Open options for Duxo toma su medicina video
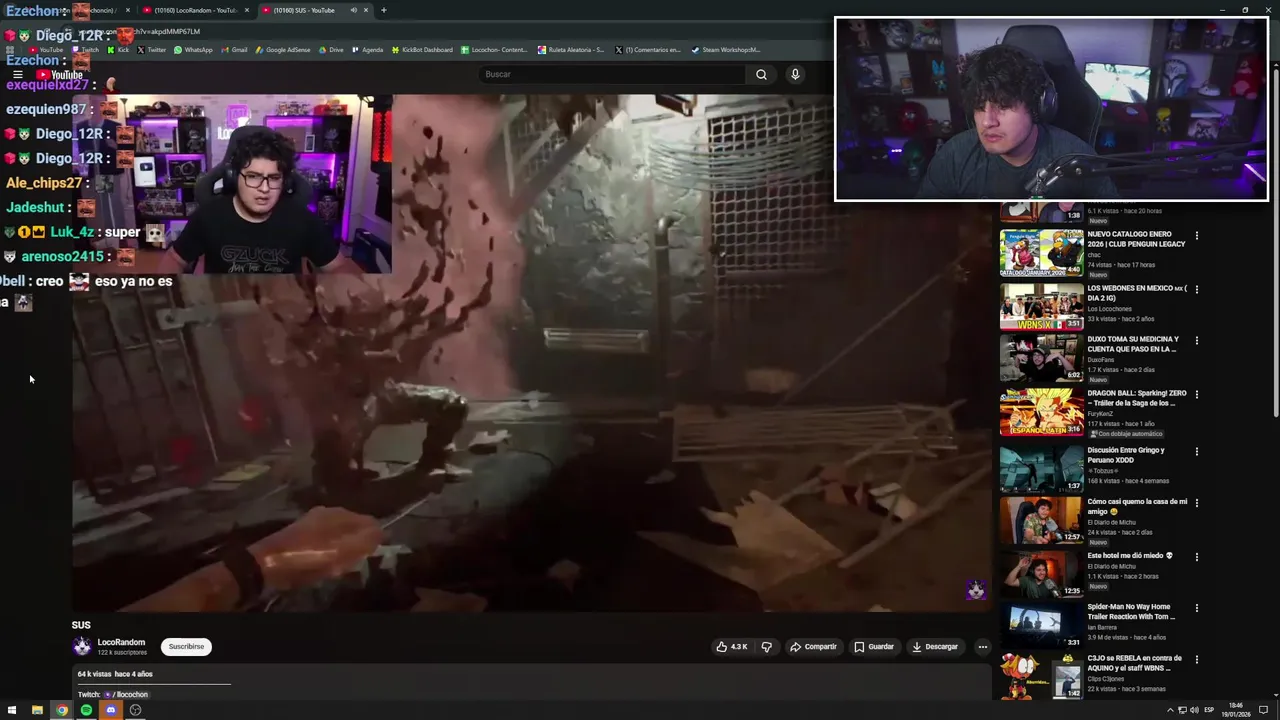The height and width of the screenshot is (720, 1280). click(1196, 341)
